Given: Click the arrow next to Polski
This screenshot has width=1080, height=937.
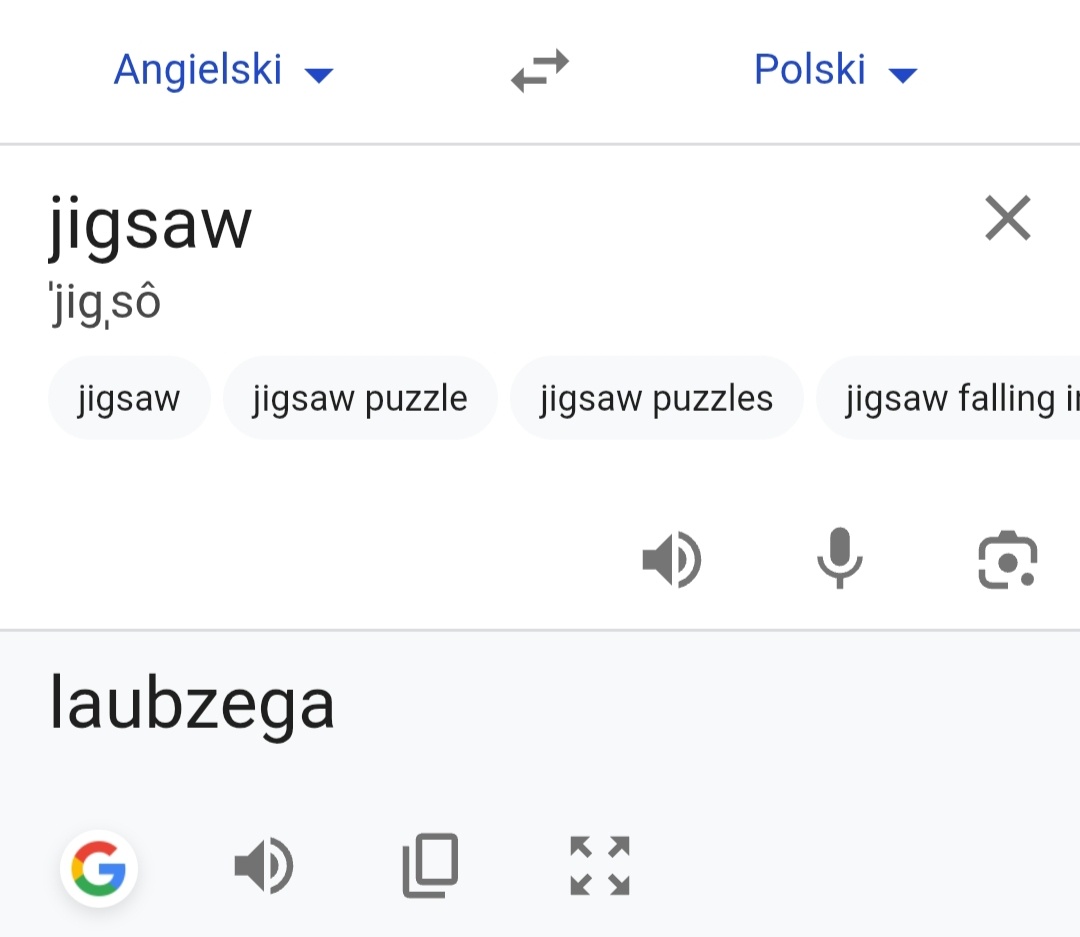Looking at the screenshot, I should click(x=902, y=74).
